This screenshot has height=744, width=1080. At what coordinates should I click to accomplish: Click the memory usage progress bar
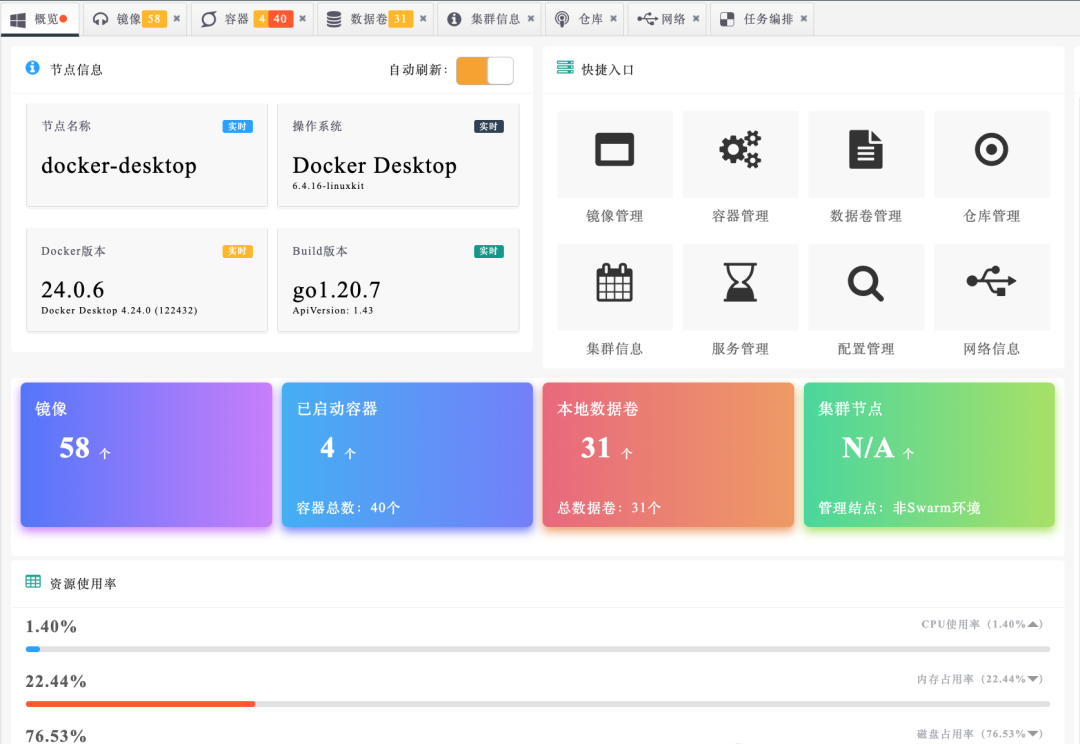(x=538, y=704)
